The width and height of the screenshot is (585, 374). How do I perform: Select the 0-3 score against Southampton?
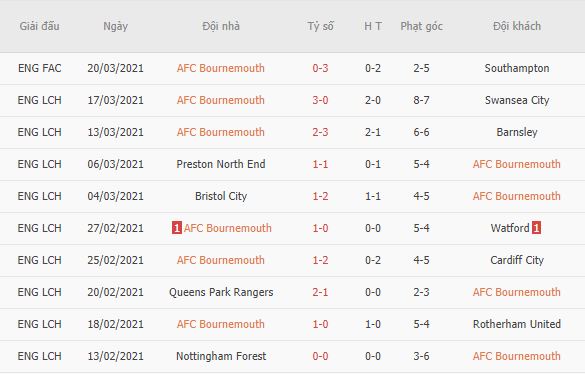[320, 68]
